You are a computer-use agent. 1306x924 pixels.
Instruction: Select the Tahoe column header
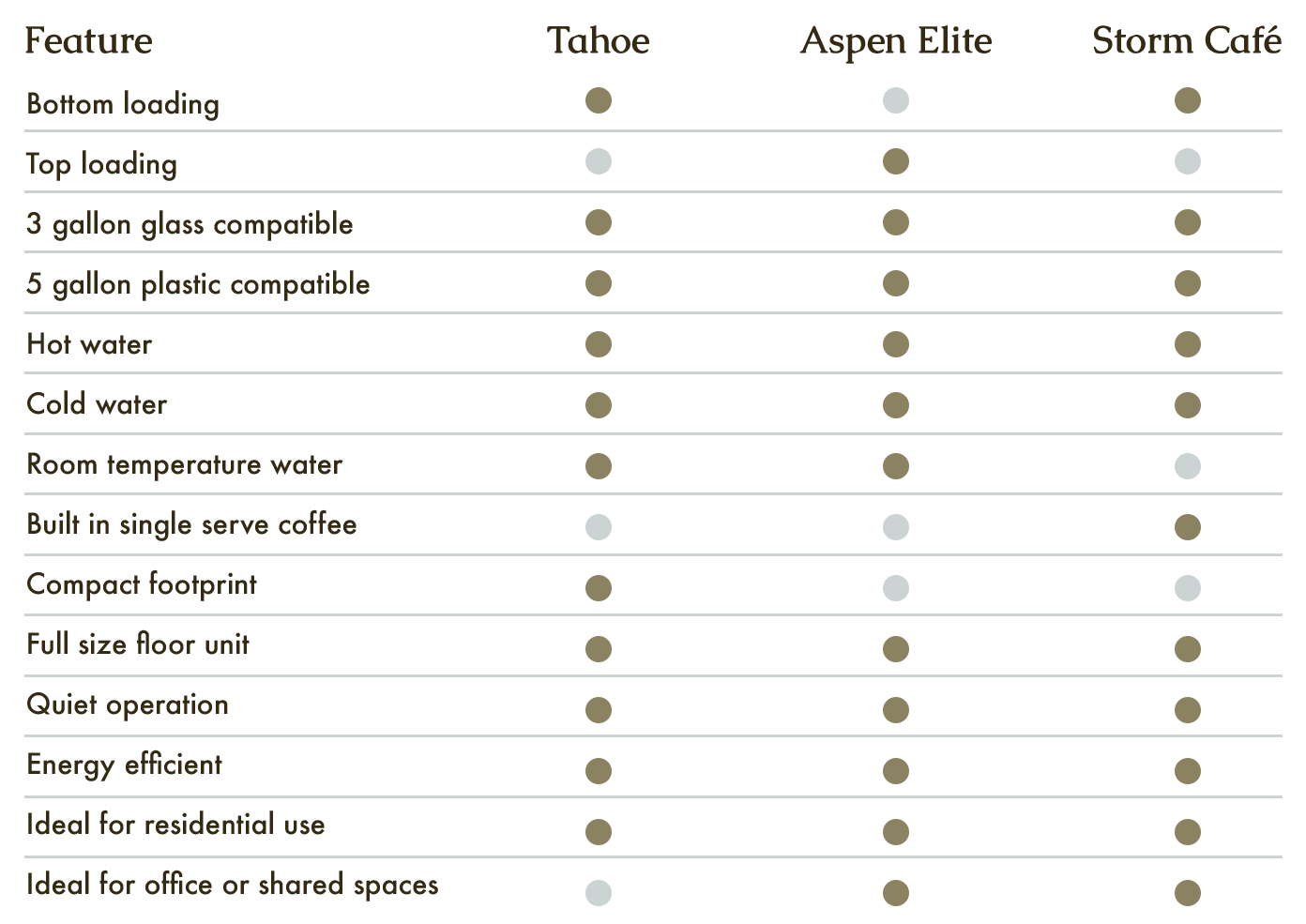[x=599, y=41]
